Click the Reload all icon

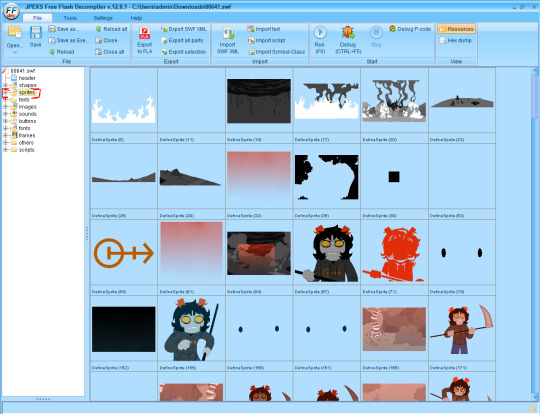98,29
